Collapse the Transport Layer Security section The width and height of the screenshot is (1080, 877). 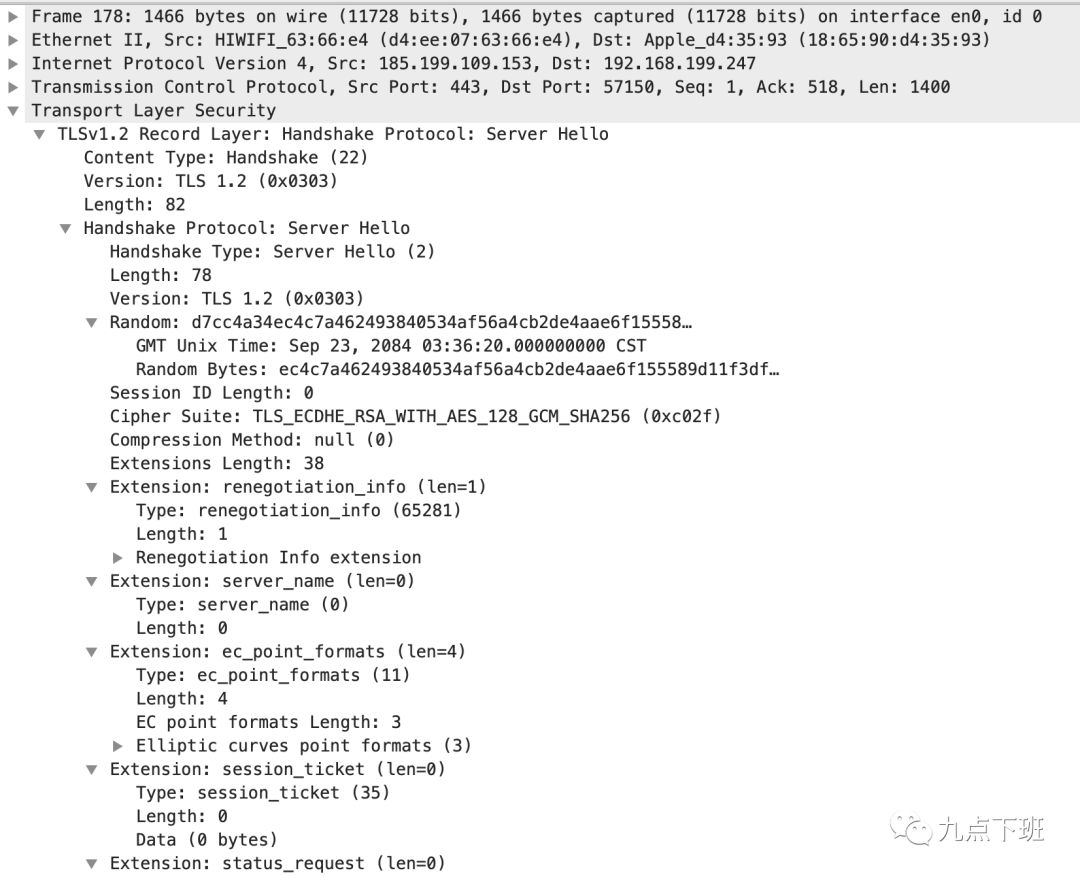point(12,110)
